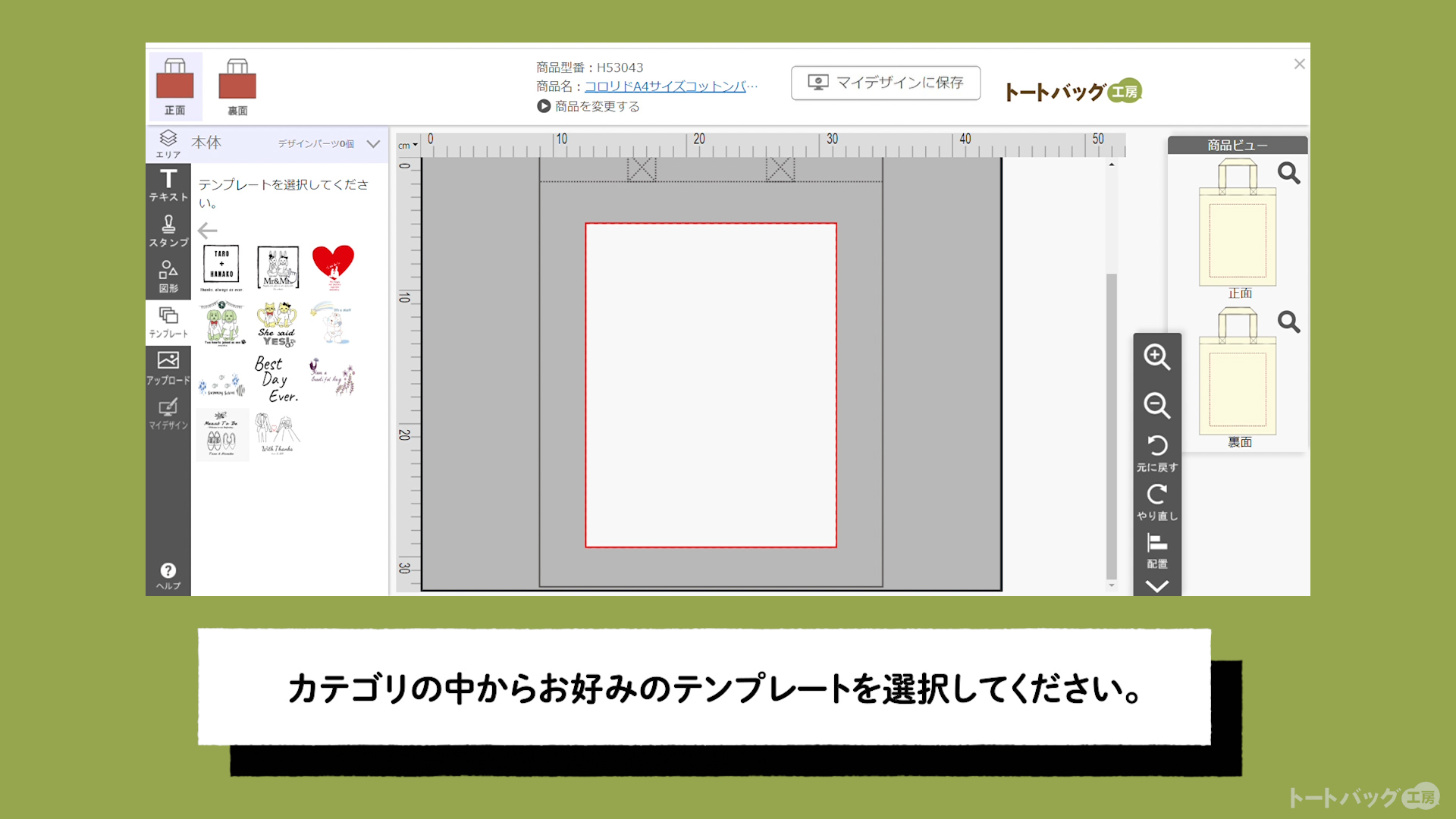Expand the 本体 design parts dropdown chevron
The image size is (1456, 819).
[373, 143]
